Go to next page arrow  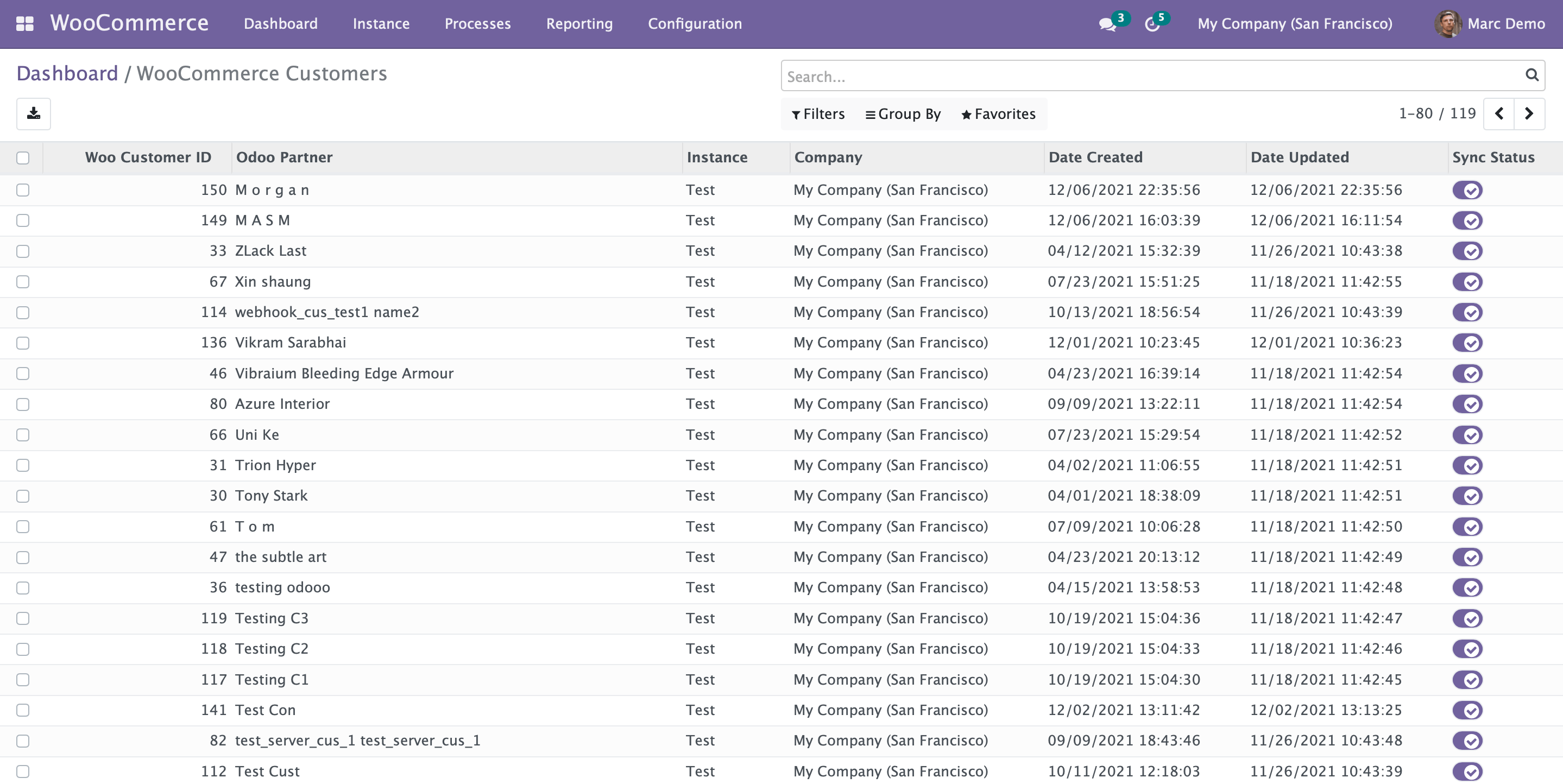click(1529, 113)
